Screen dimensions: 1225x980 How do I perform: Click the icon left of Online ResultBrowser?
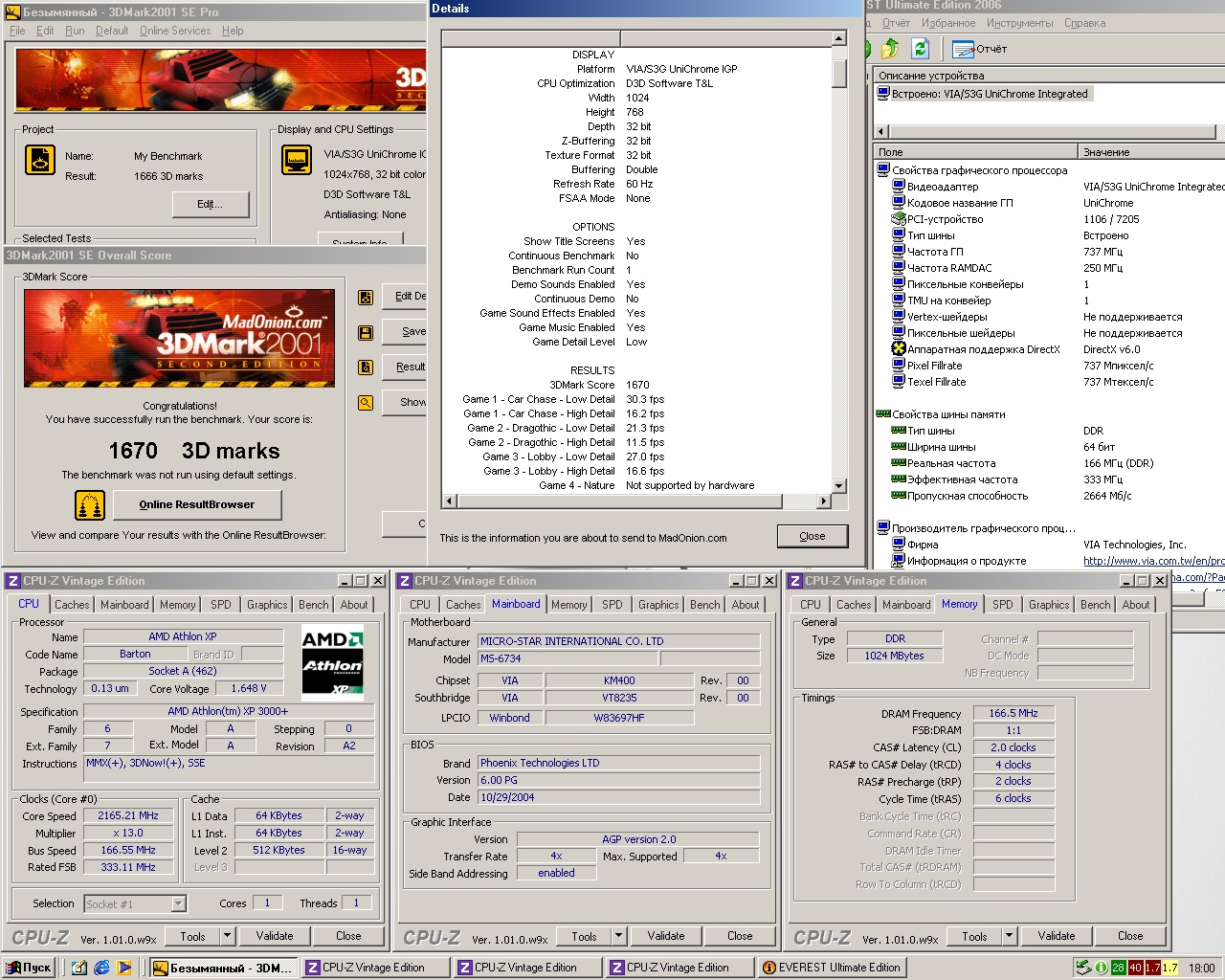[x=90, y=504]
